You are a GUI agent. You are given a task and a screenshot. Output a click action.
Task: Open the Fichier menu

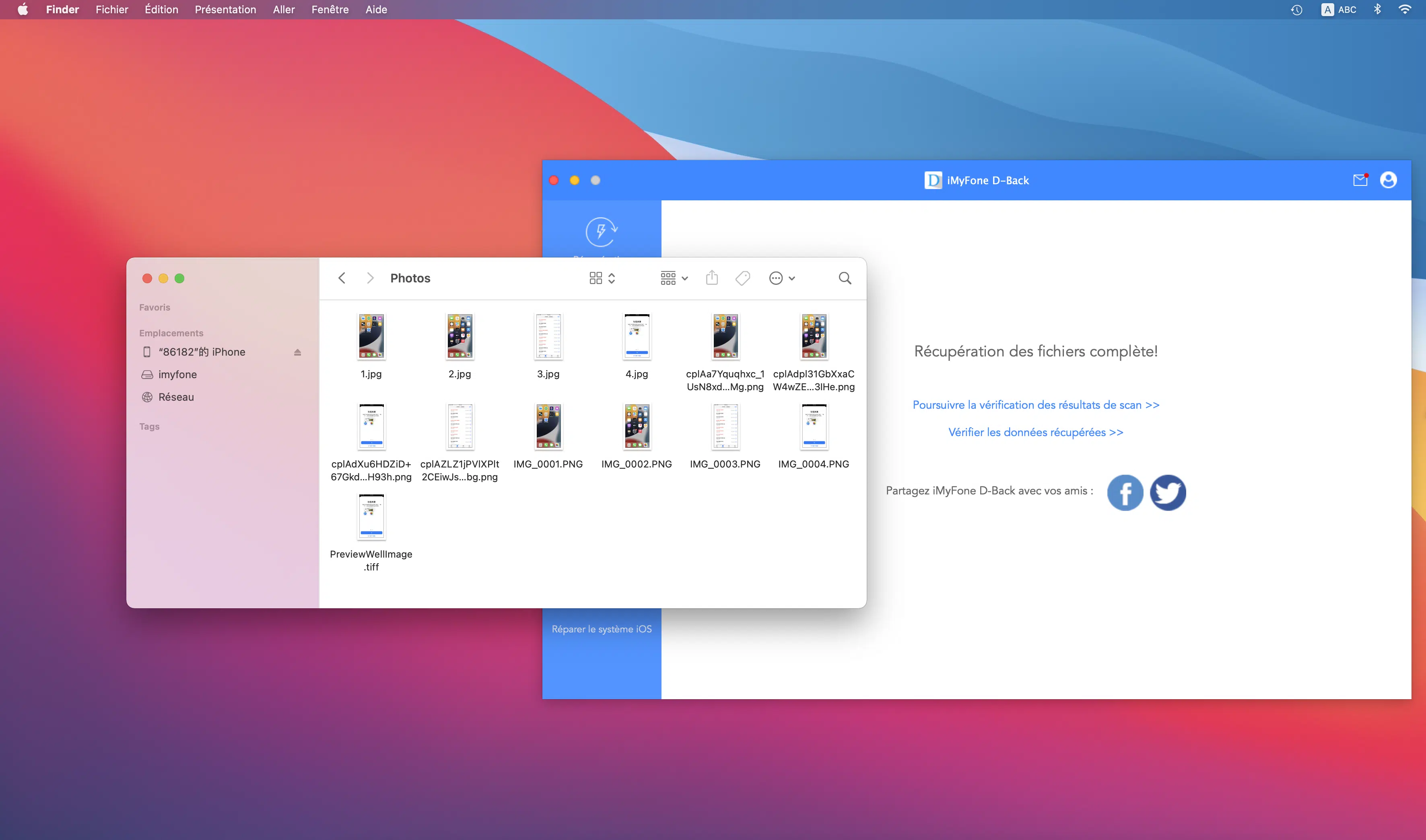pyautogui.click(x=111, y=10)
